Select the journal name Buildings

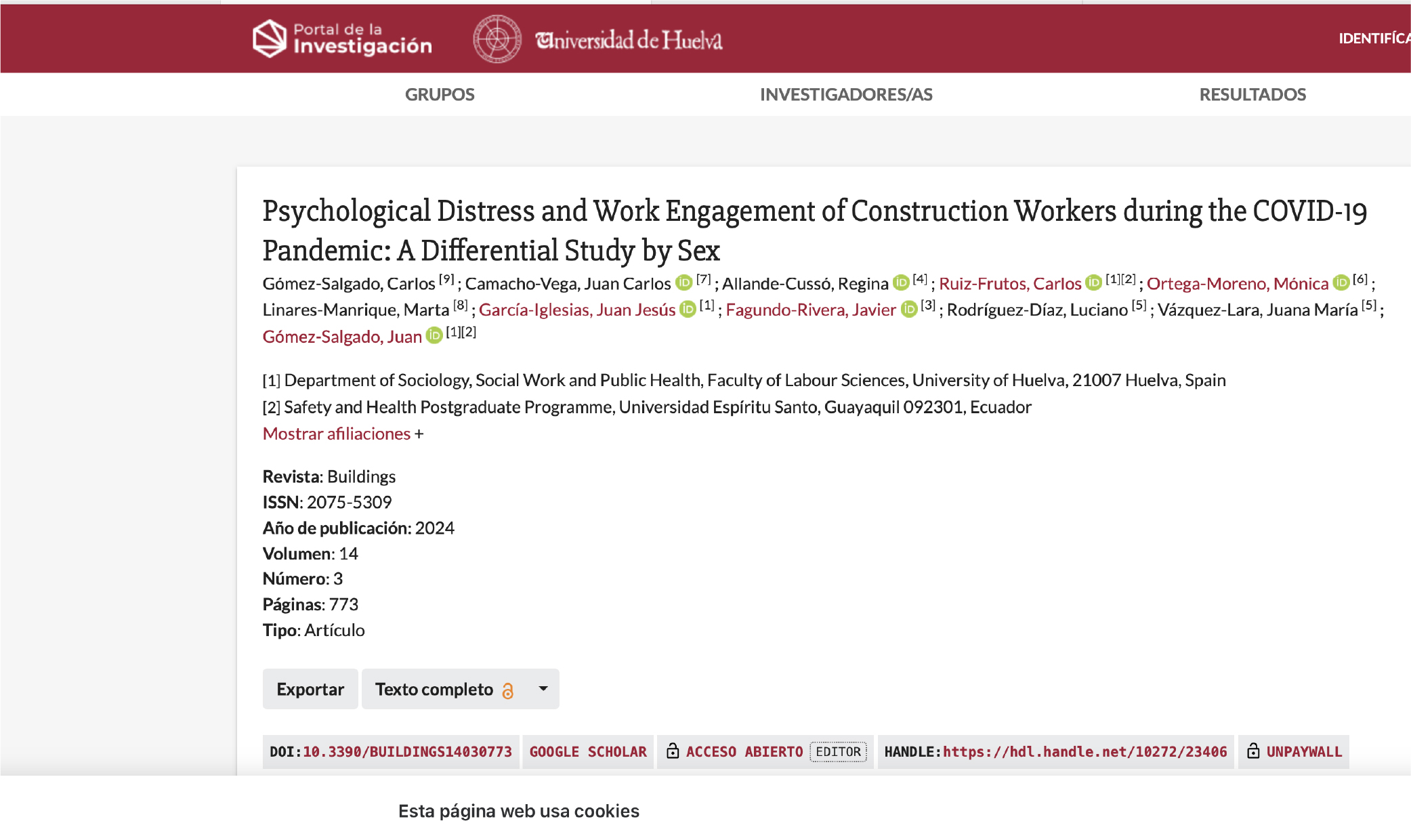pos(361,476)
